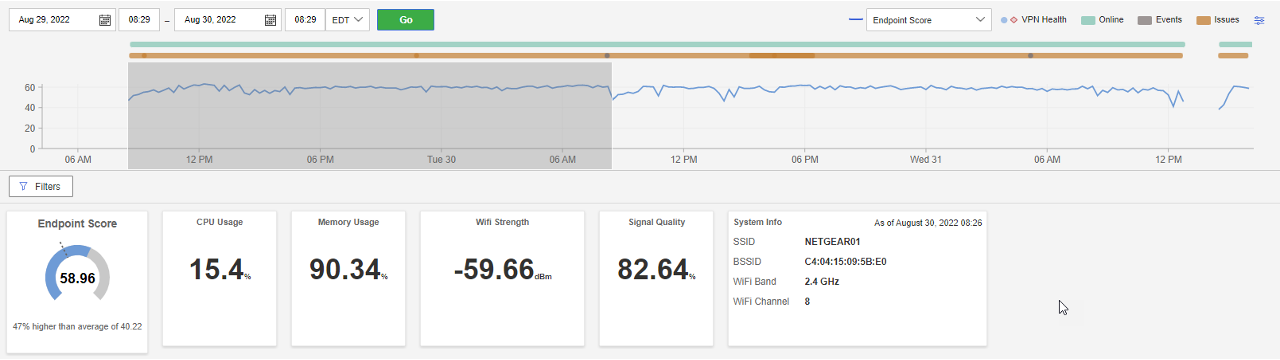The height and width of the screenshot is (360, 1280).
Task: Toggle the Events legend series
Action: [x=1160, y=20]
